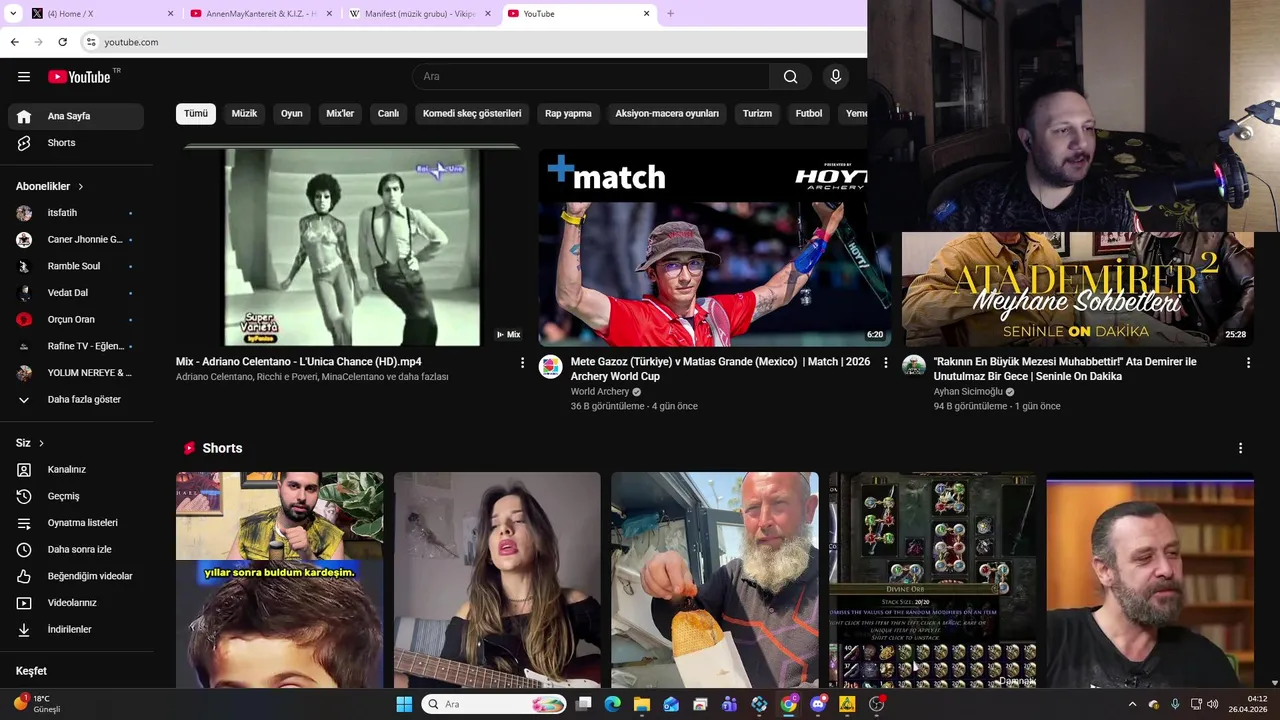Image resolution: width=1280 pixels, height=720 pixels.
Task: Open Vedat Dal subscription channel
Action: click(x=76, y=293)
